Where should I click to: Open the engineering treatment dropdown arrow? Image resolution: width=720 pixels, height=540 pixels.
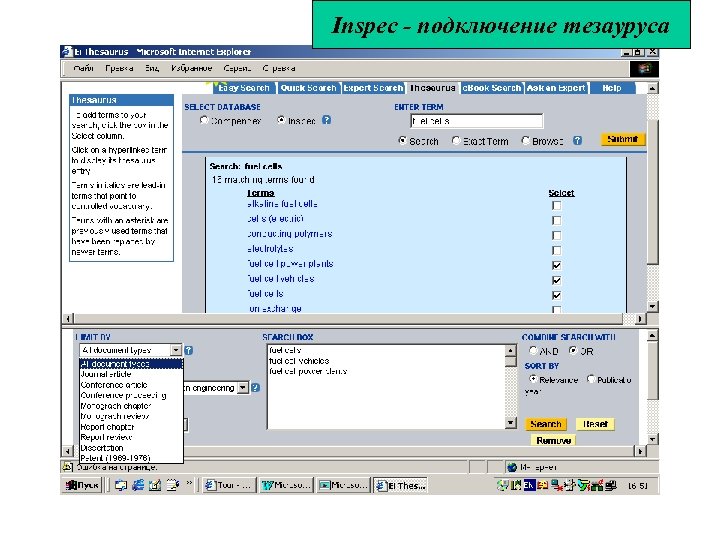click(x=243, y=388)
